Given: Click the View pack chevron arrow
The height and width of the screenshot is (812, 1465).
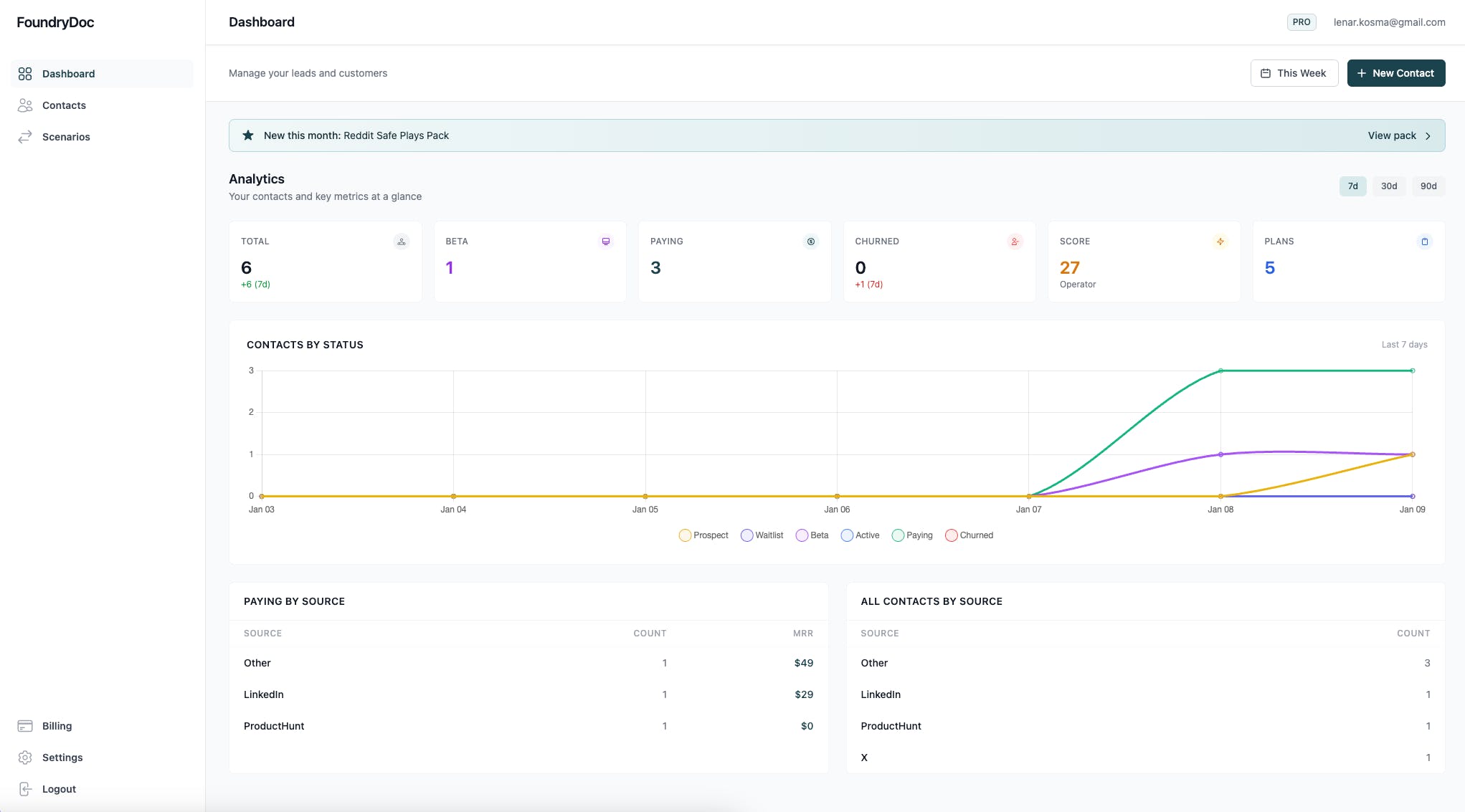Looking at the screenshot, I should [x=1428, y=135].
